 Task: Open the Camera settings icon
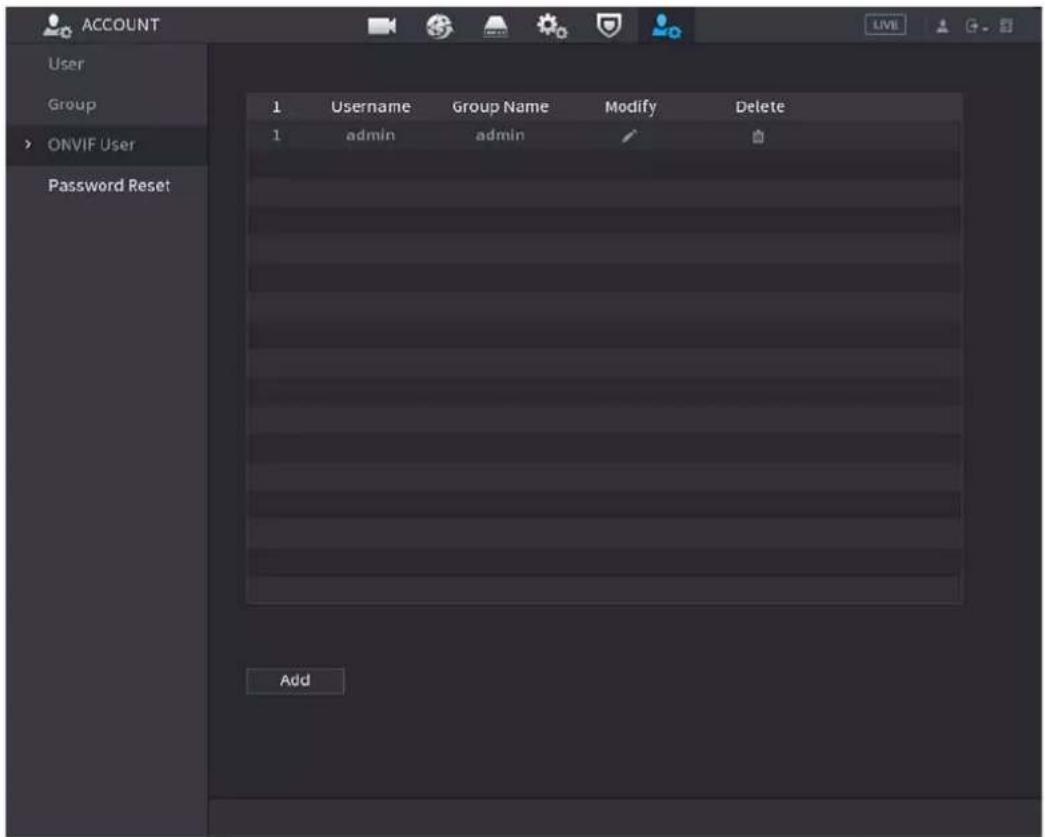tap(381, 26)
